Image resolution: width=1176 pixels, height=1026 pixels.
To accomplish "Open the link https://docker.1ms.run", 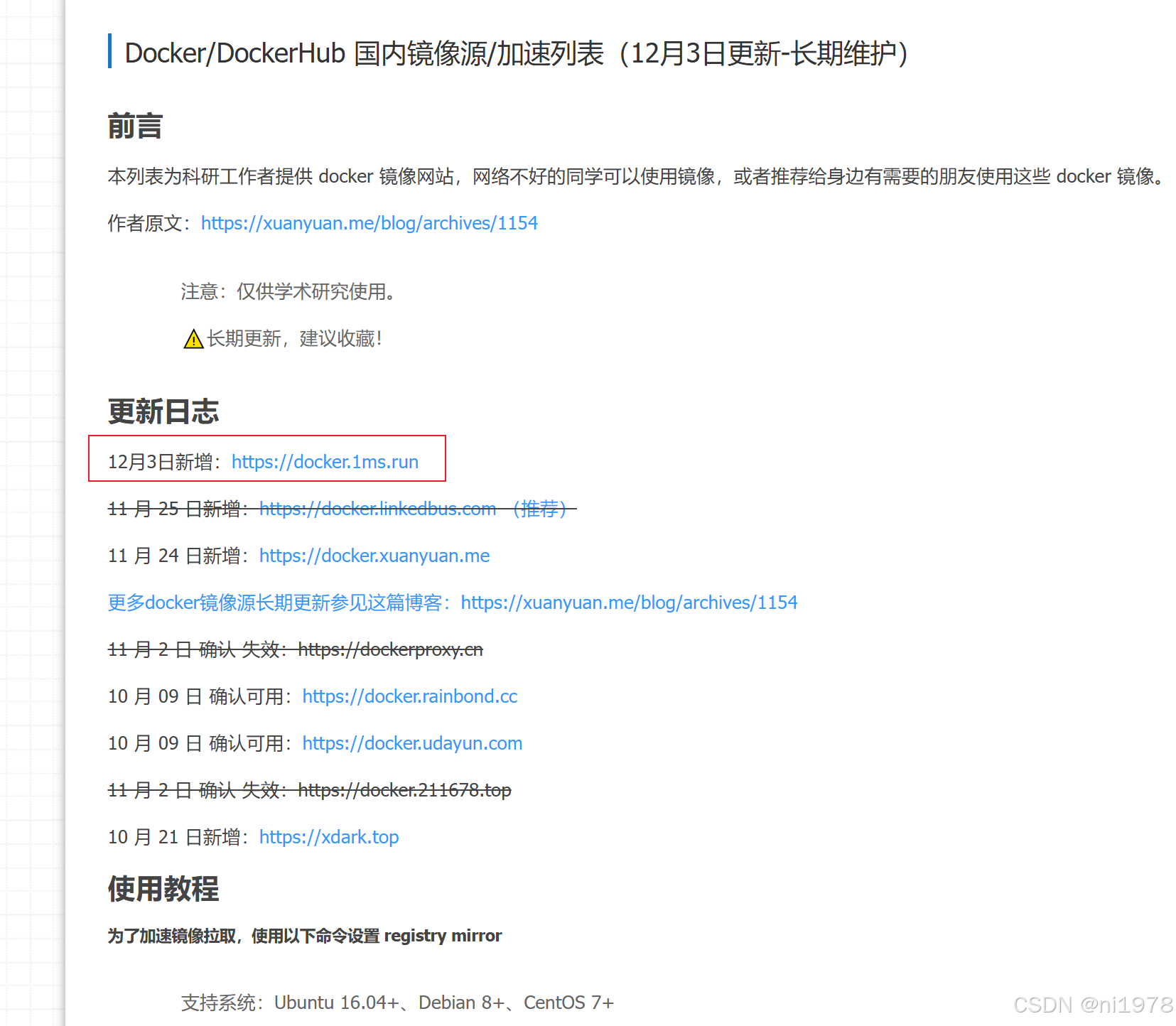I will point(325,462).
